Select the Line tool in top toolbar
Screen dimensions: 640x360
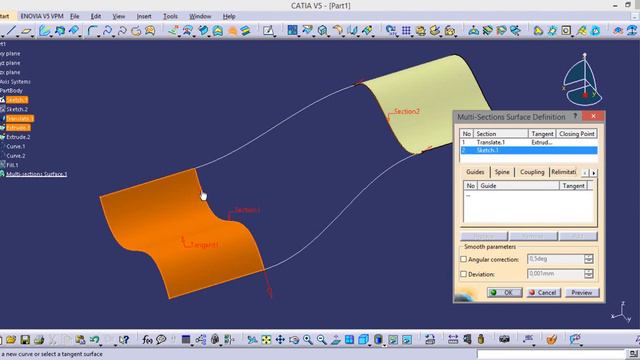[x=11, y=31]
